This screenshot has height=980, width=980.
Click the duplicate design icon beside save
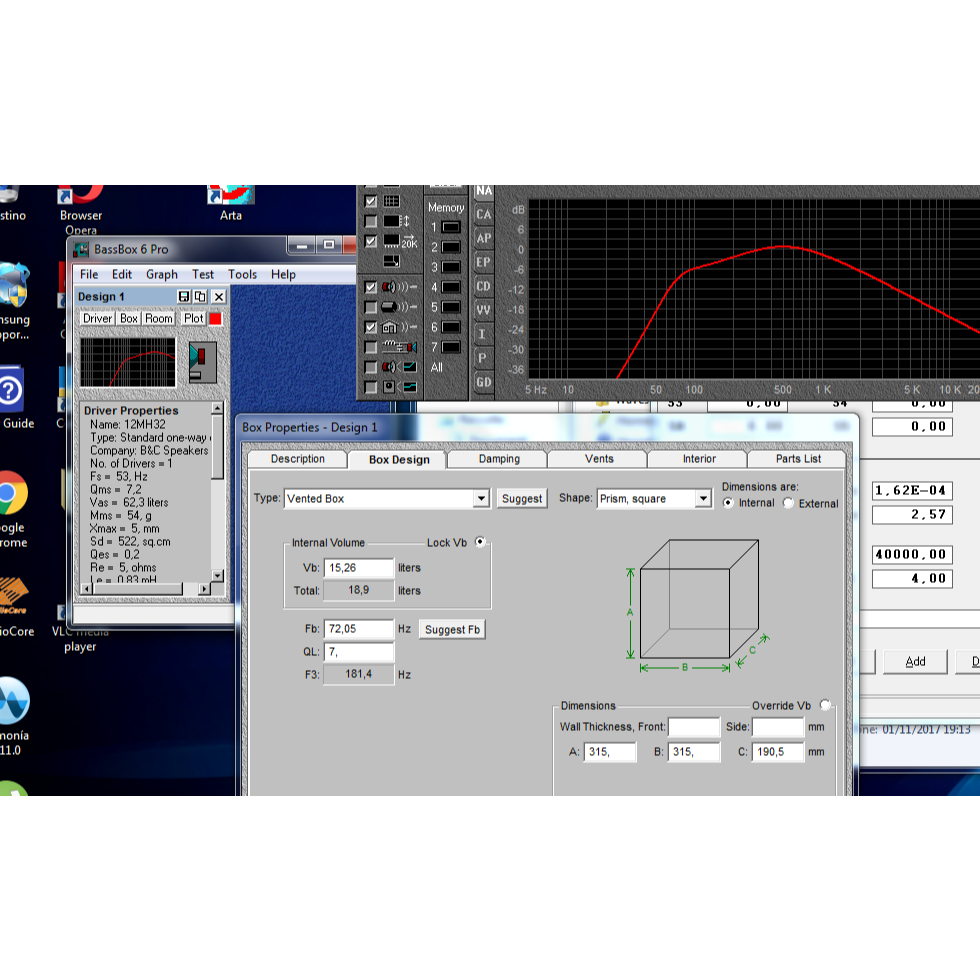200,297
